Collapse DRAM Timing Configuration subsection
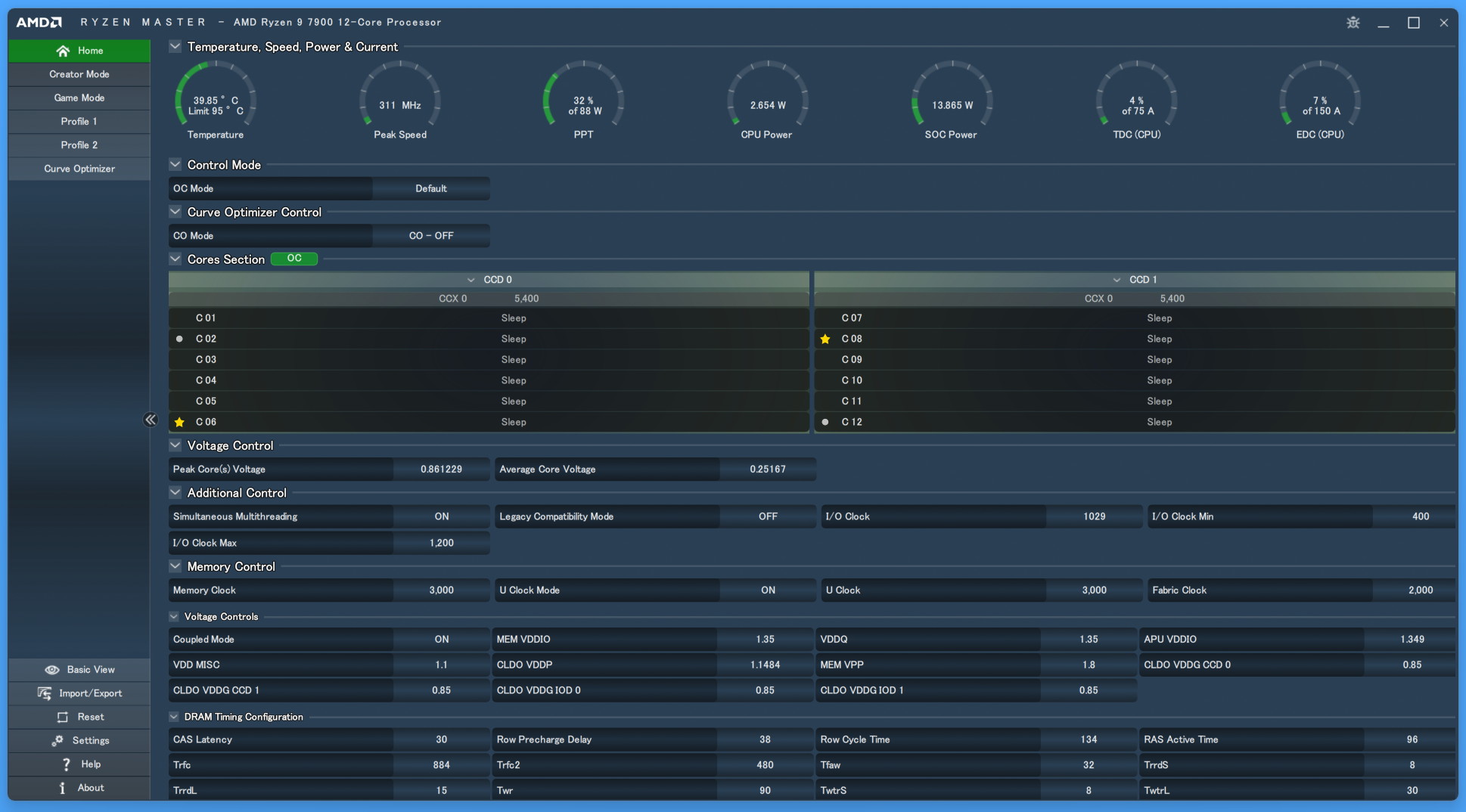The image size is (1466, 812). [174, 717]
